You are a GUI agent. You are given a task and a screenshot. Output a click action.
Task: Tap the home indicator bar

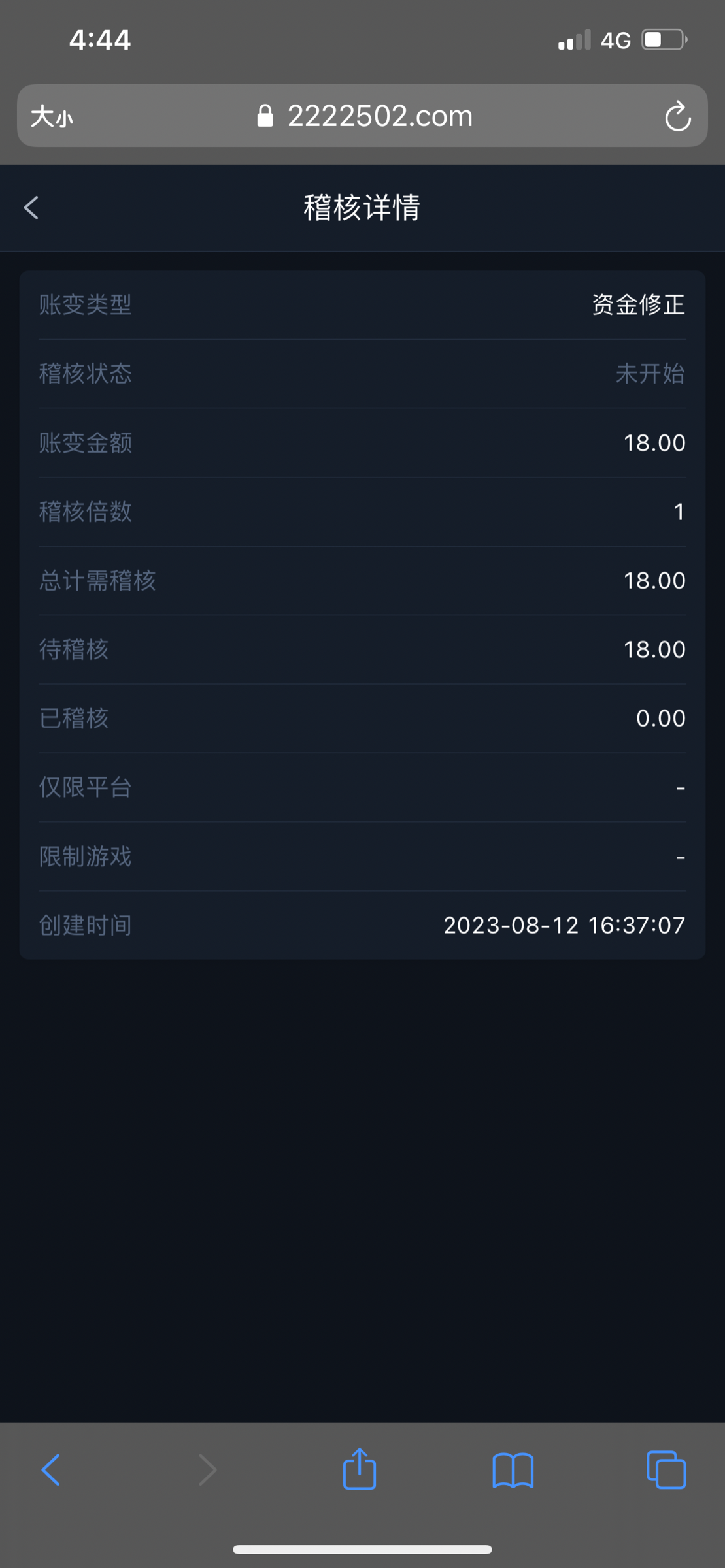click(x=362, y=1549)
